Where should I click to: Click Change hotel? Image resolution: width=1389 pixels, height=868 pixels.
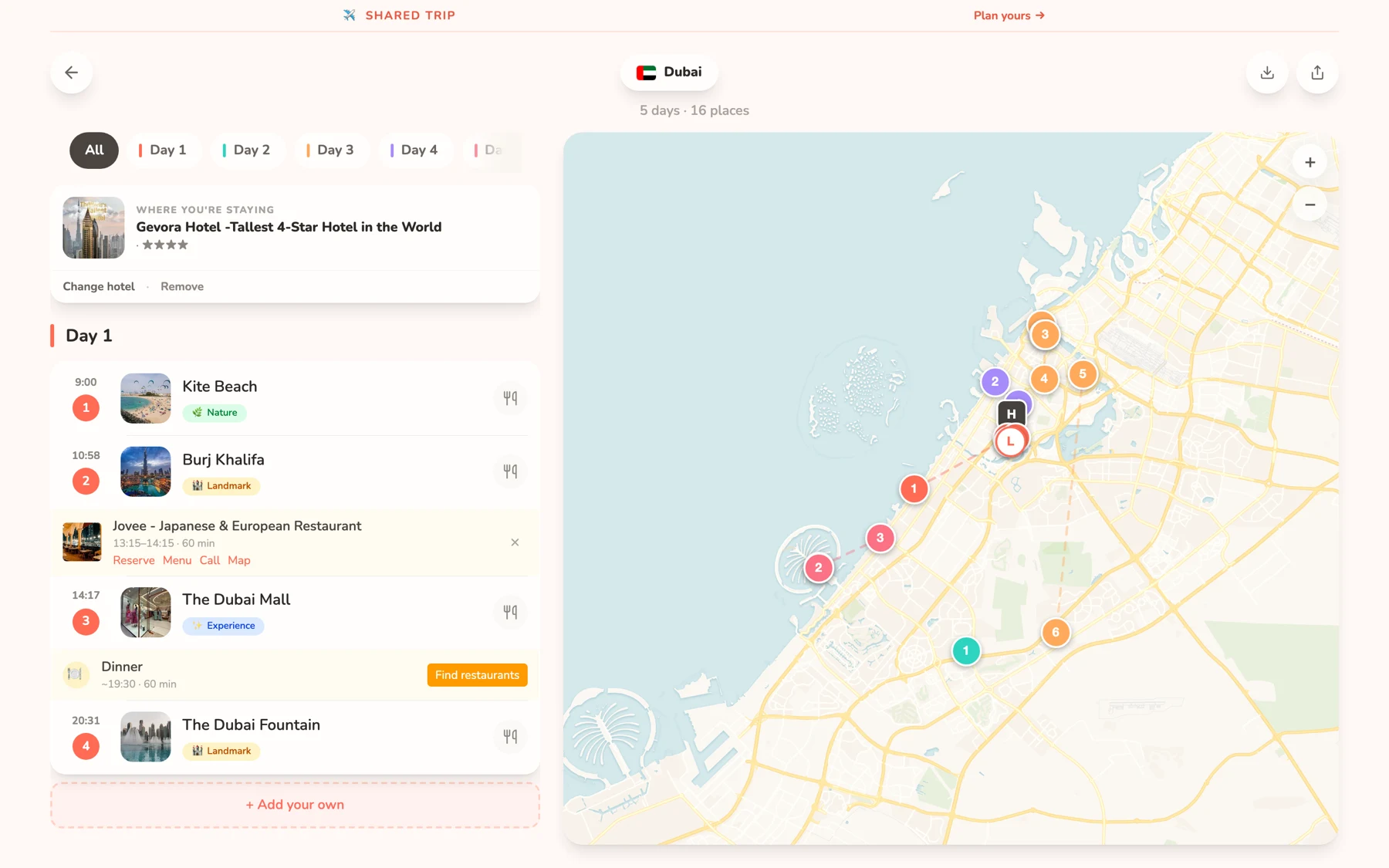point(99,286)
